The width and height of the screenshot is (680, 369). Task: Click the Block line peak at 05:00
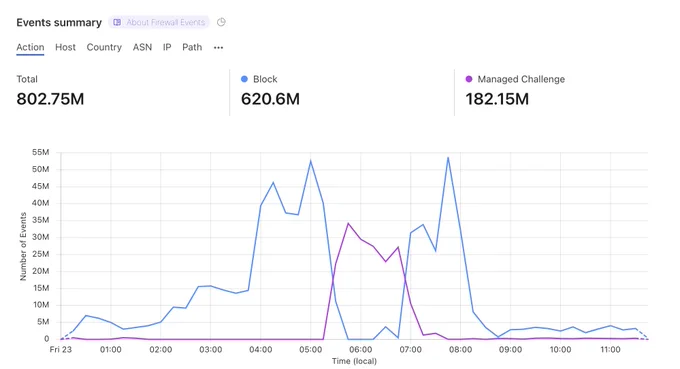pyautogui.click(x=311, y=161)
